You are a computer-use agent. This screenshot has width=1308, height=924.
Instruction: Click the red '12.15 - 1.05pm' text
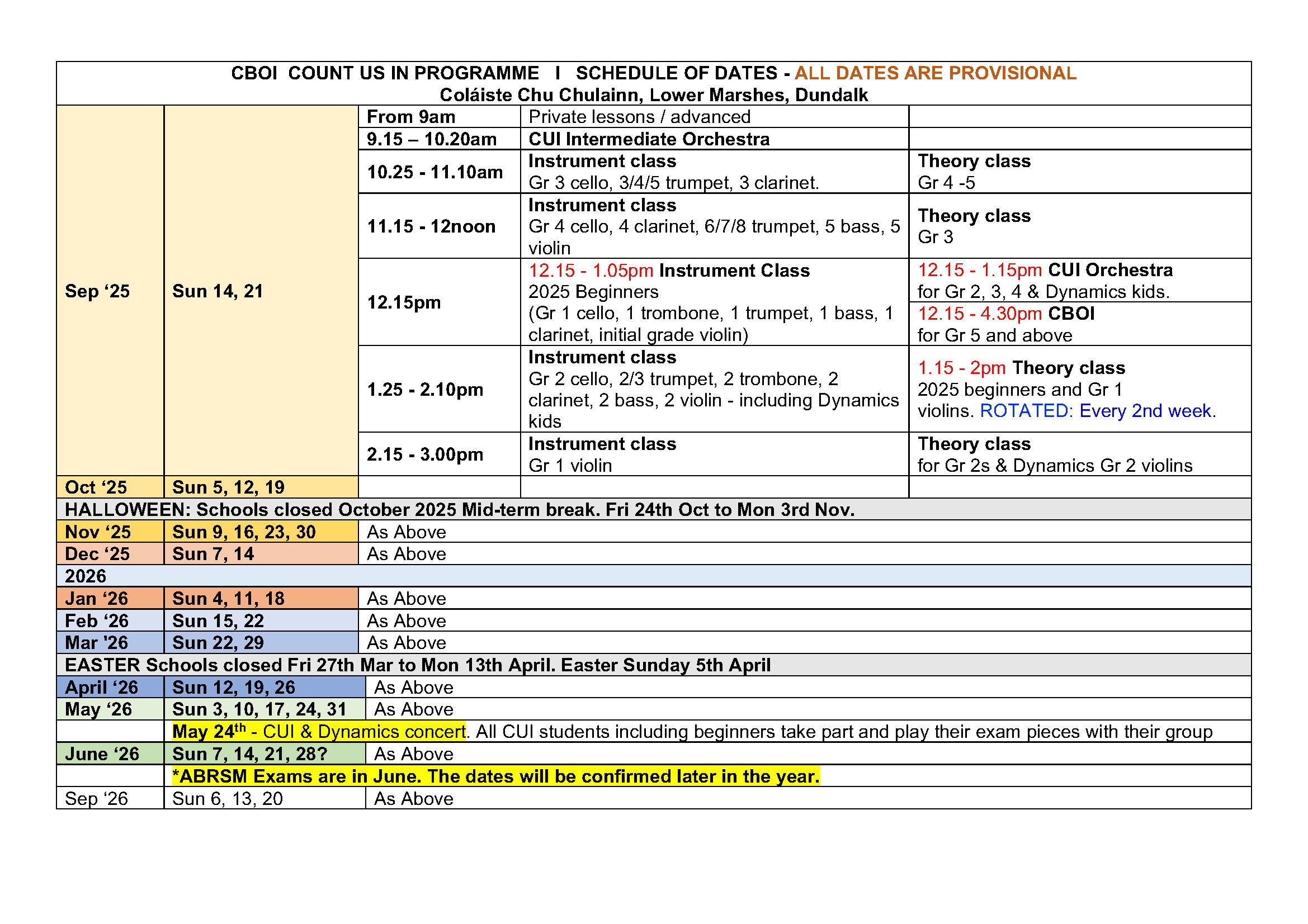click(590, 271)
